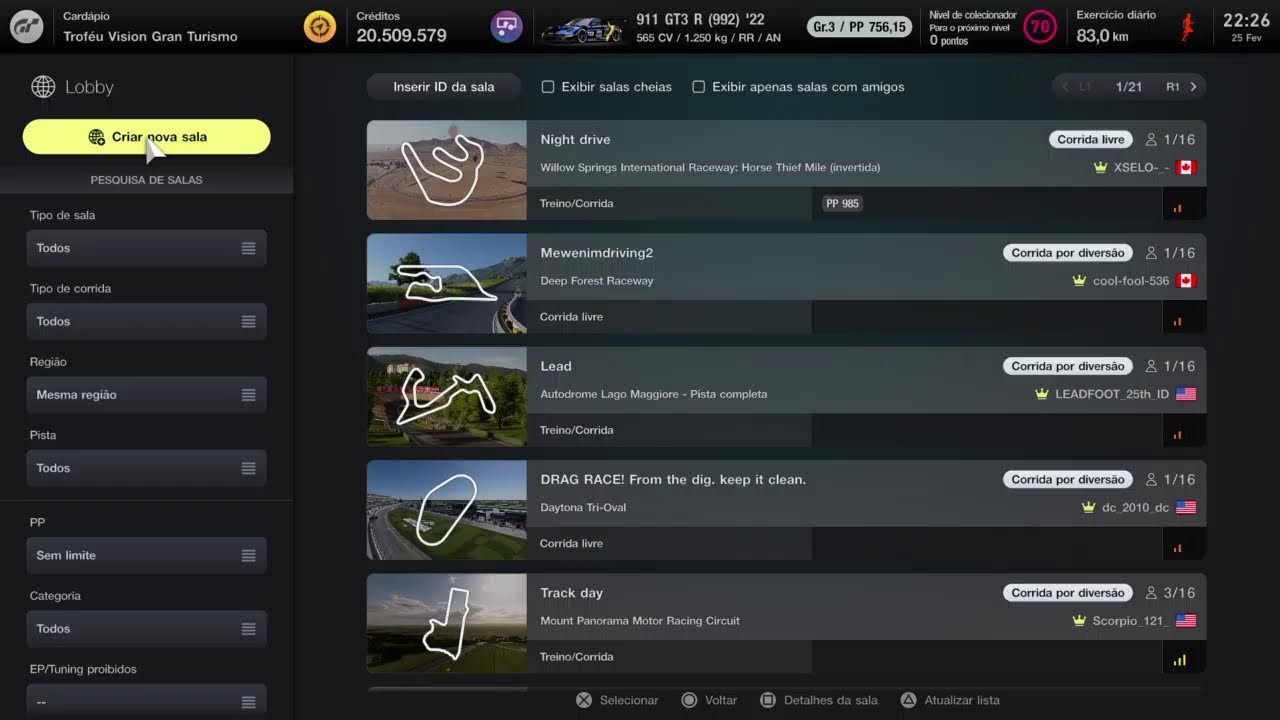Click the Gran Turismo GT logo
This screenshot has height=720, width=1280.
pyautogui.click(x=26, y=26)
